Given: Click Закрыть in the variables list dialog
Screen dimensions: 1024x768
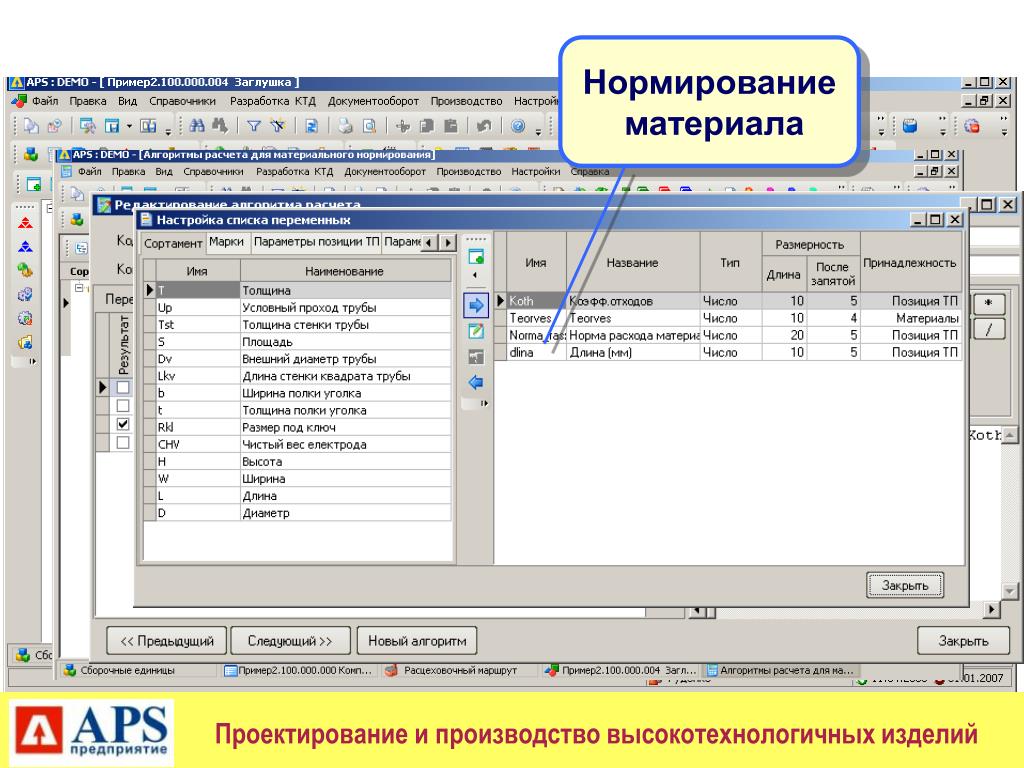Looking at the screenshot, I should click(x=904, y=585).
